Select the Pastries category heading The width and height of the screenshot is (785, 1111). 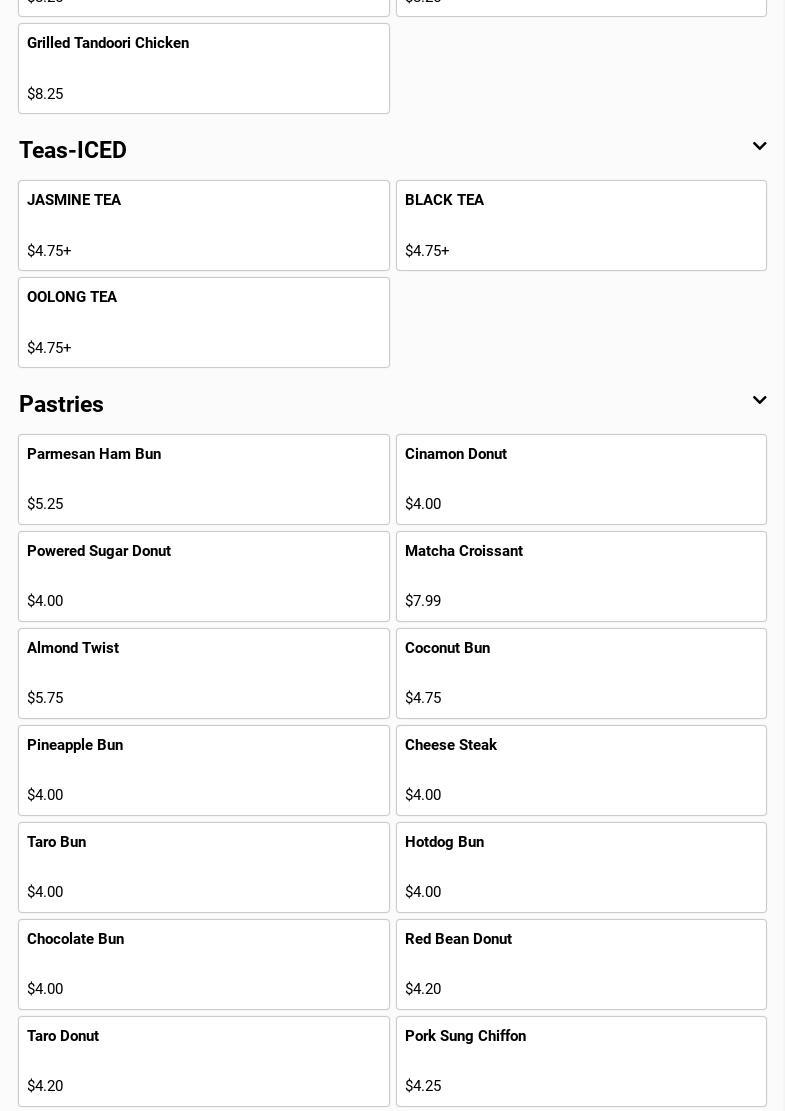[62, 404]
